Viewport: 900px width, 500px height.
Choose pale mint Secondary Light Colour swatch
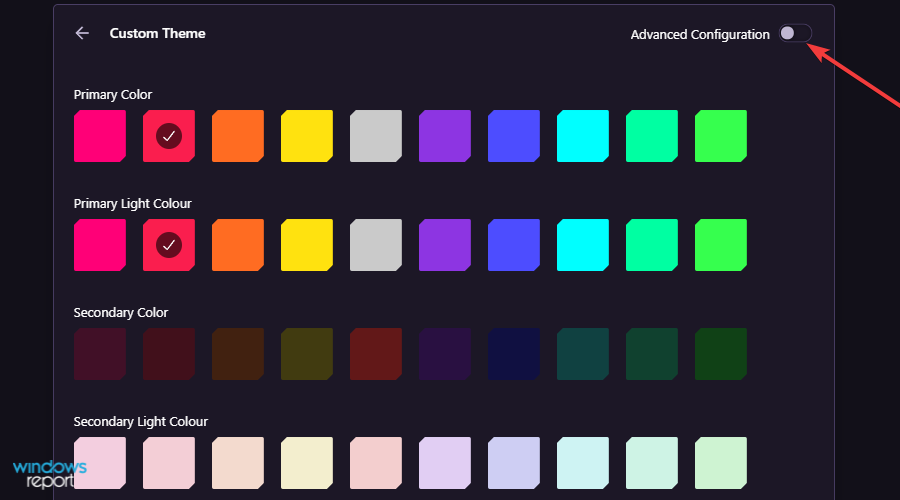click(x=651, y=463)
